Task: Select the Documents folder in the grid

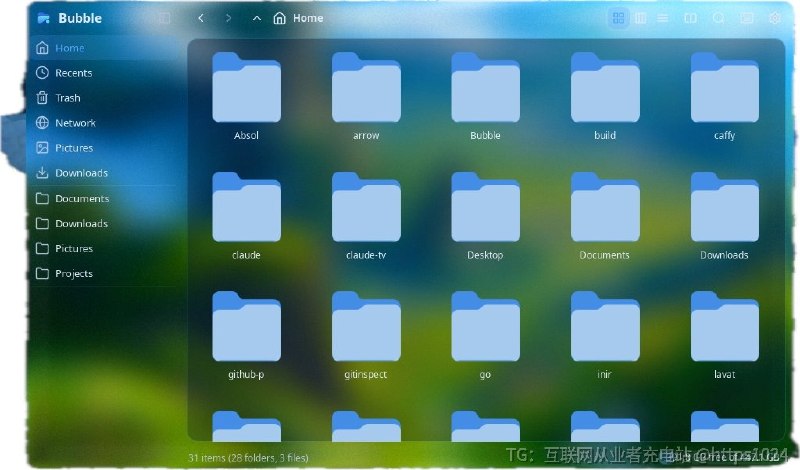Action: coord(605,216)
